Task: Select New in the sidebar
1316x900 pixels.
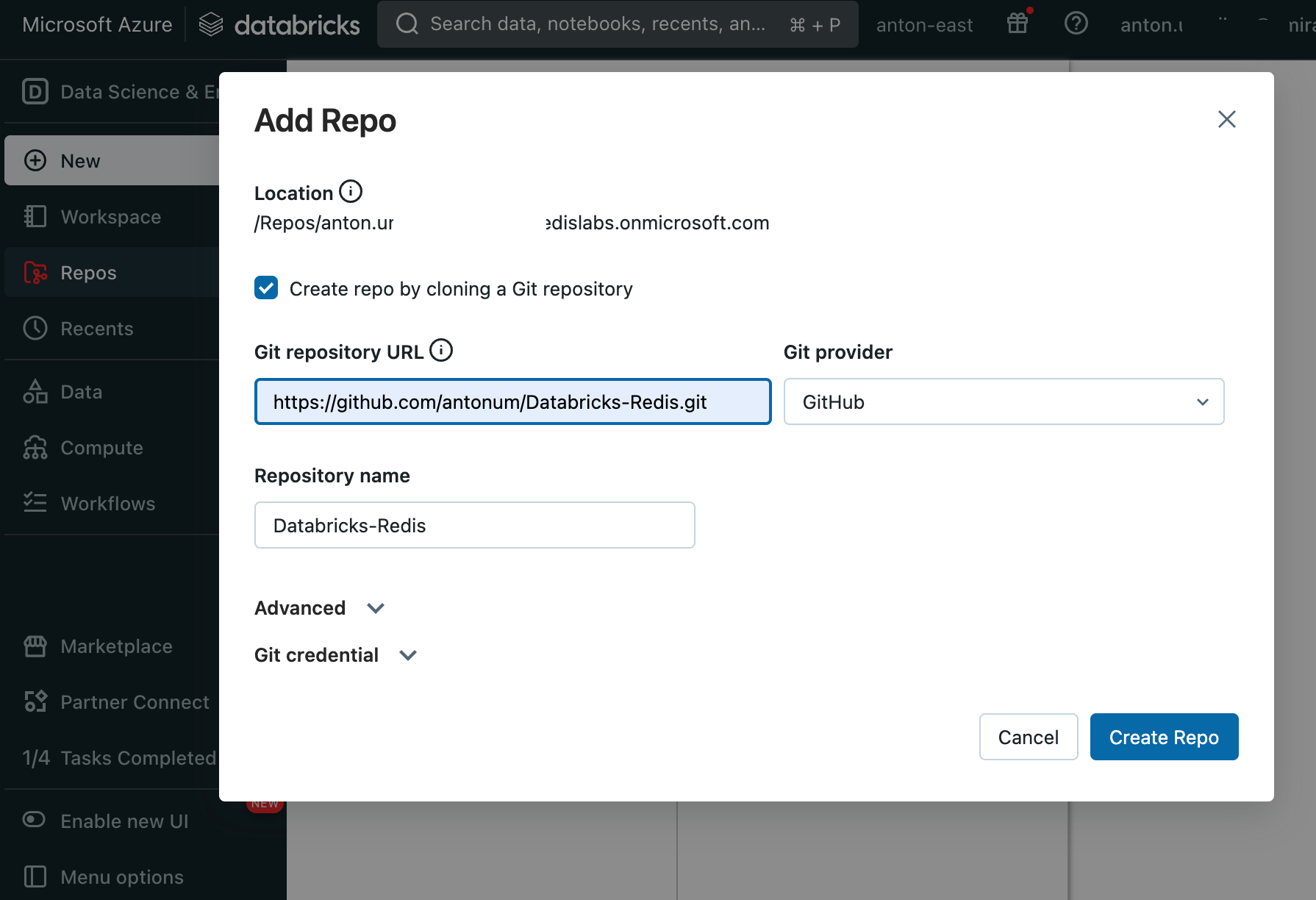Action: click(112, 160)
